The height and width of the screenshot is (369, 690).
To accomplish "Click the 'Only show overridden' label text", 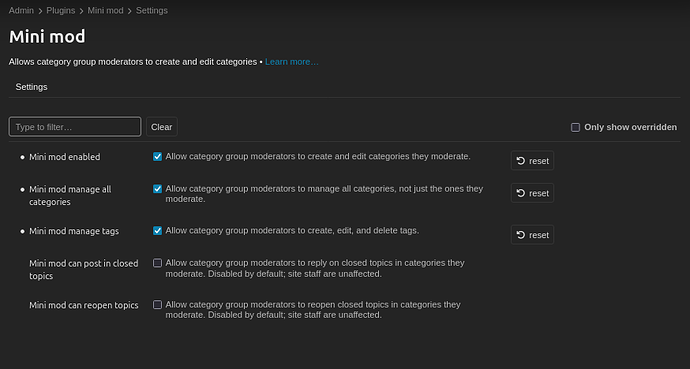I will 631,127.
